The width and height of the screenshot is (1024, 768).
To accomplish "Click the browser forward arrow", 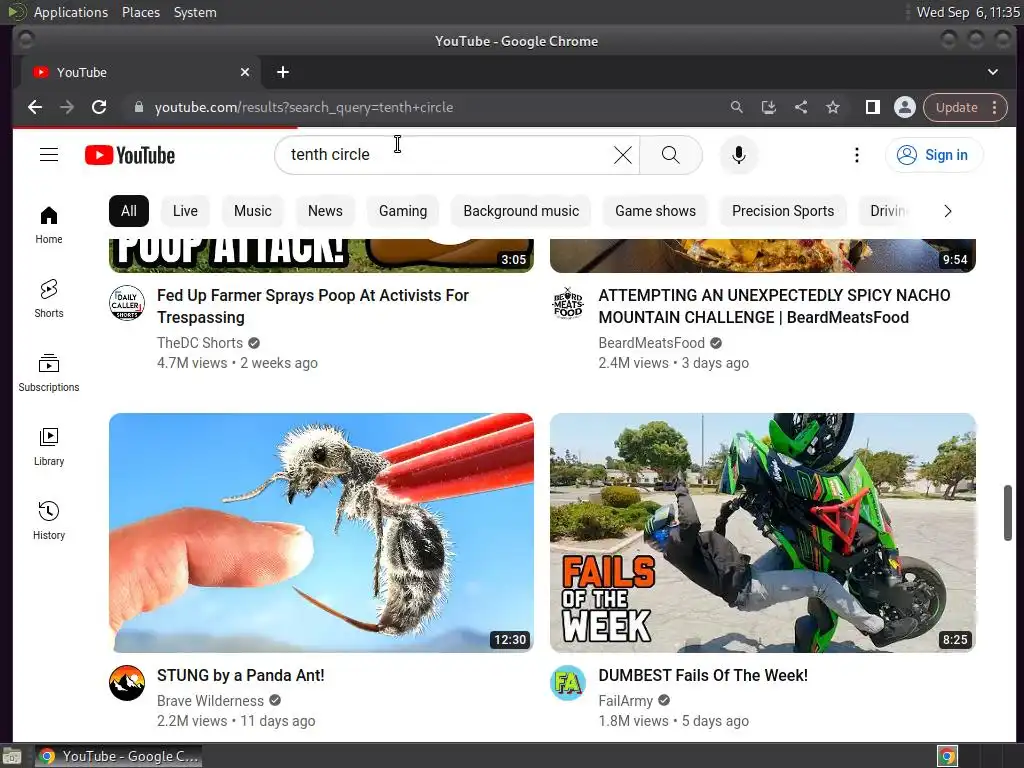I will click(x=67, y=107).
